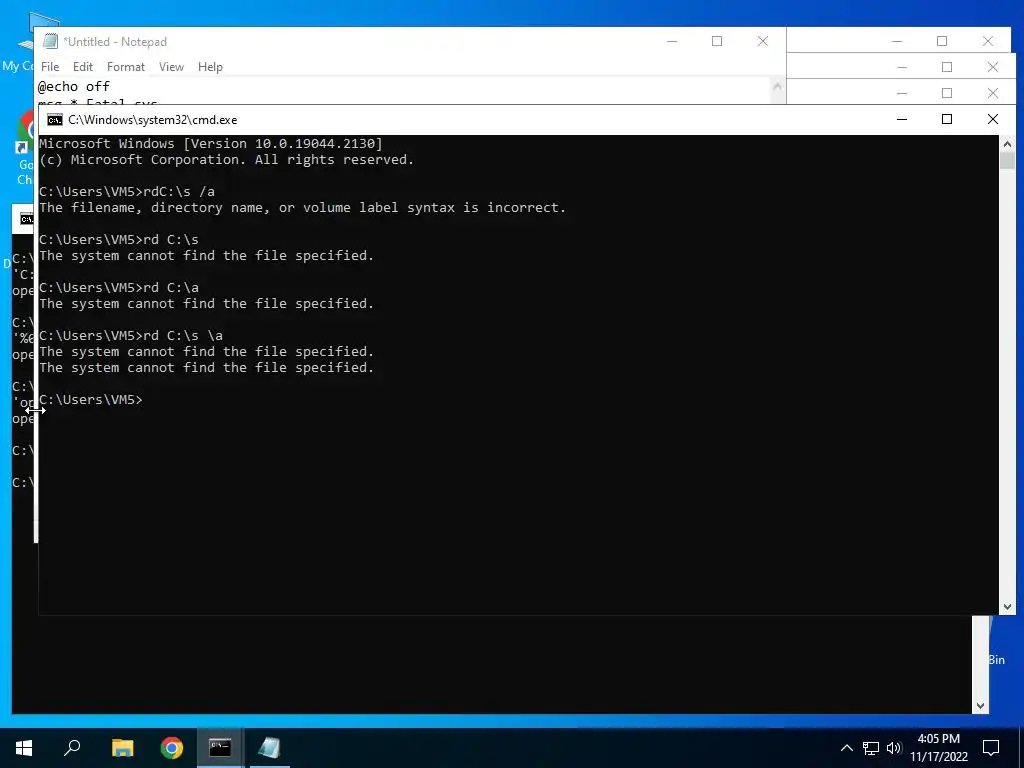Open the Windows Start menu

tap(24, 748)
